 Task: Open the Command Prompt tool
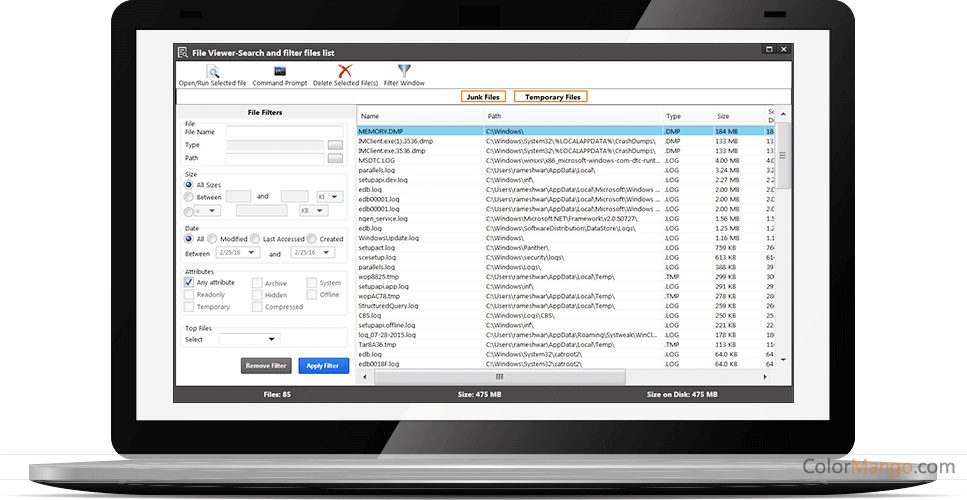click(x=280, y=71)
